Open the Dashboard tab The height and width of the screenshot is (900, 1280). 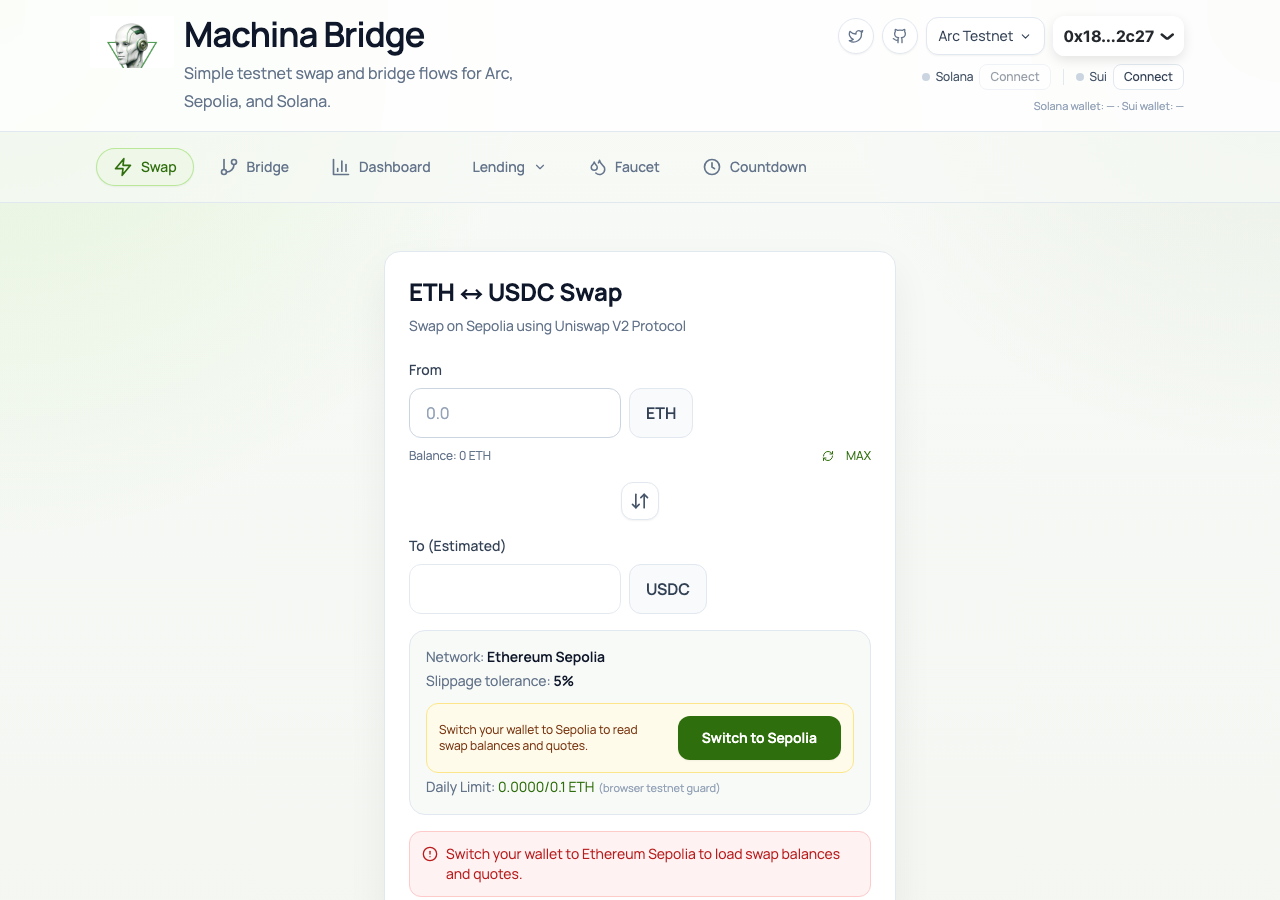click(x=381, y=167)
